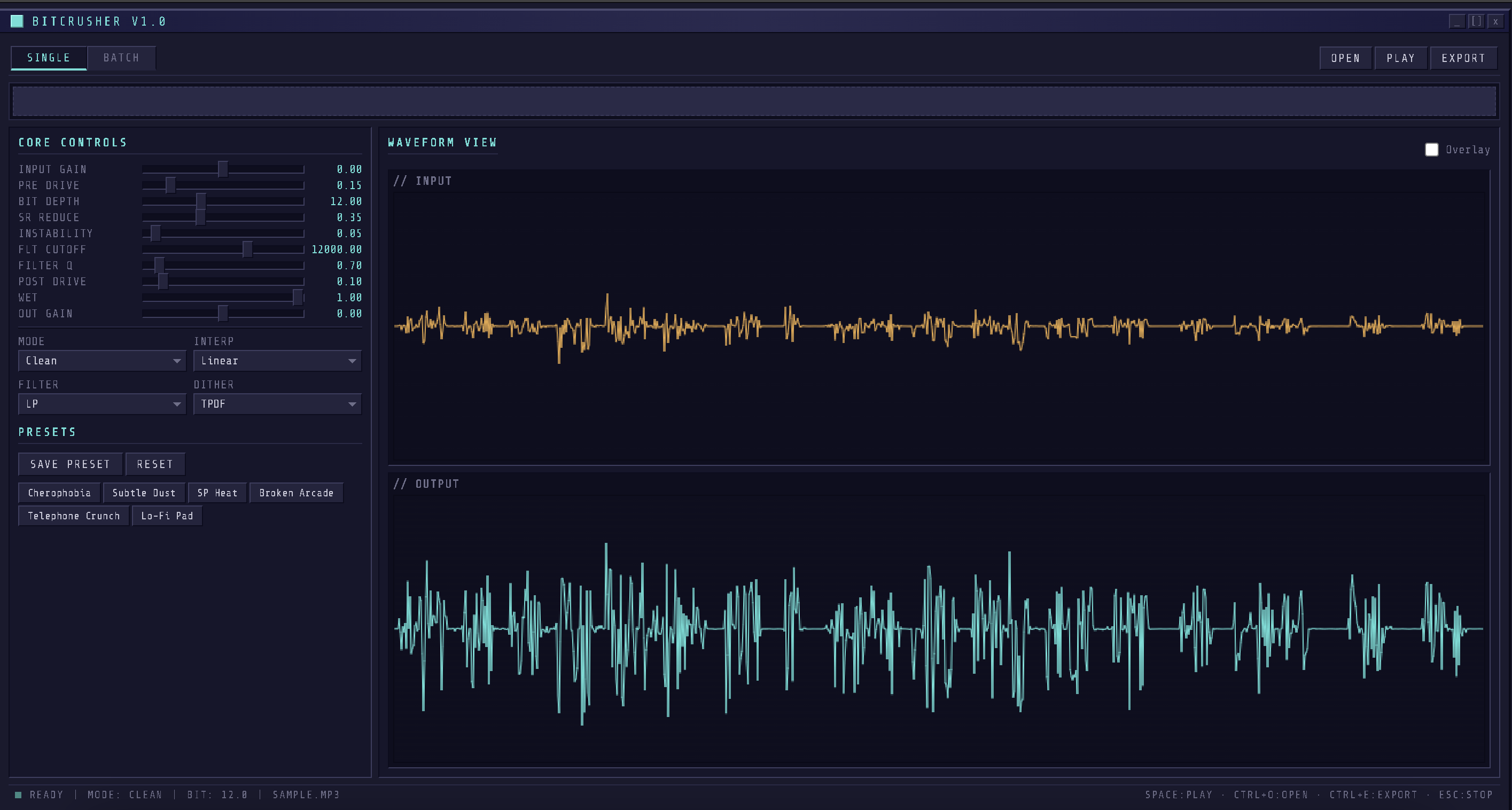The height and width of the screenshot is (810, 1512).
Task: Click the maximize window icon
Action: tap(1476, 21)
